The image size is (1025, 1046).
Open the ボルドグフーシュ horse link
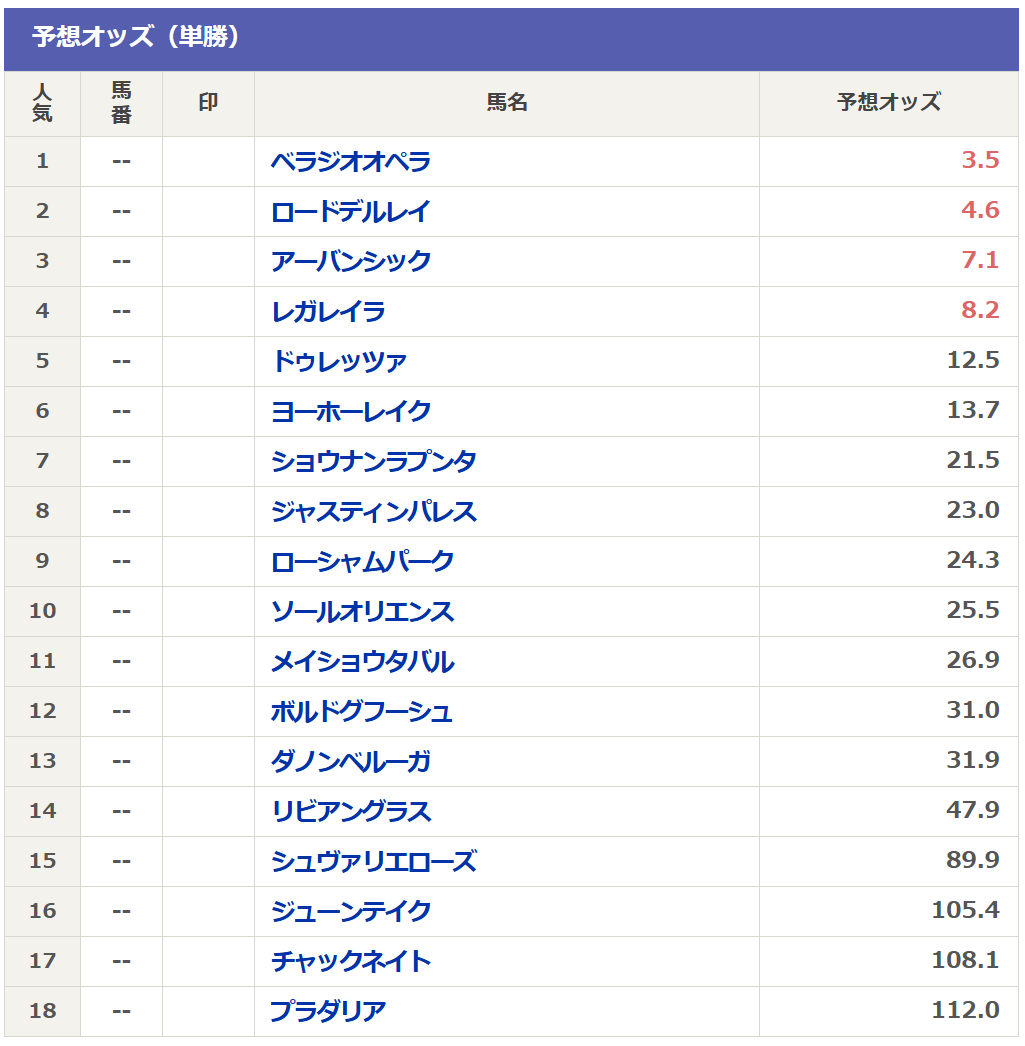[362, 712]
